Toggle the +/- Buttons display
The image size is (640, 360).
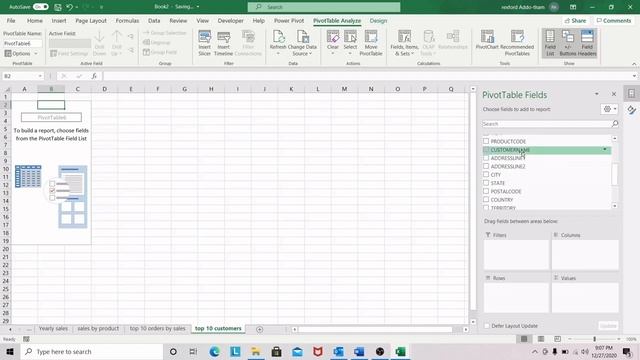click(567, 43)
